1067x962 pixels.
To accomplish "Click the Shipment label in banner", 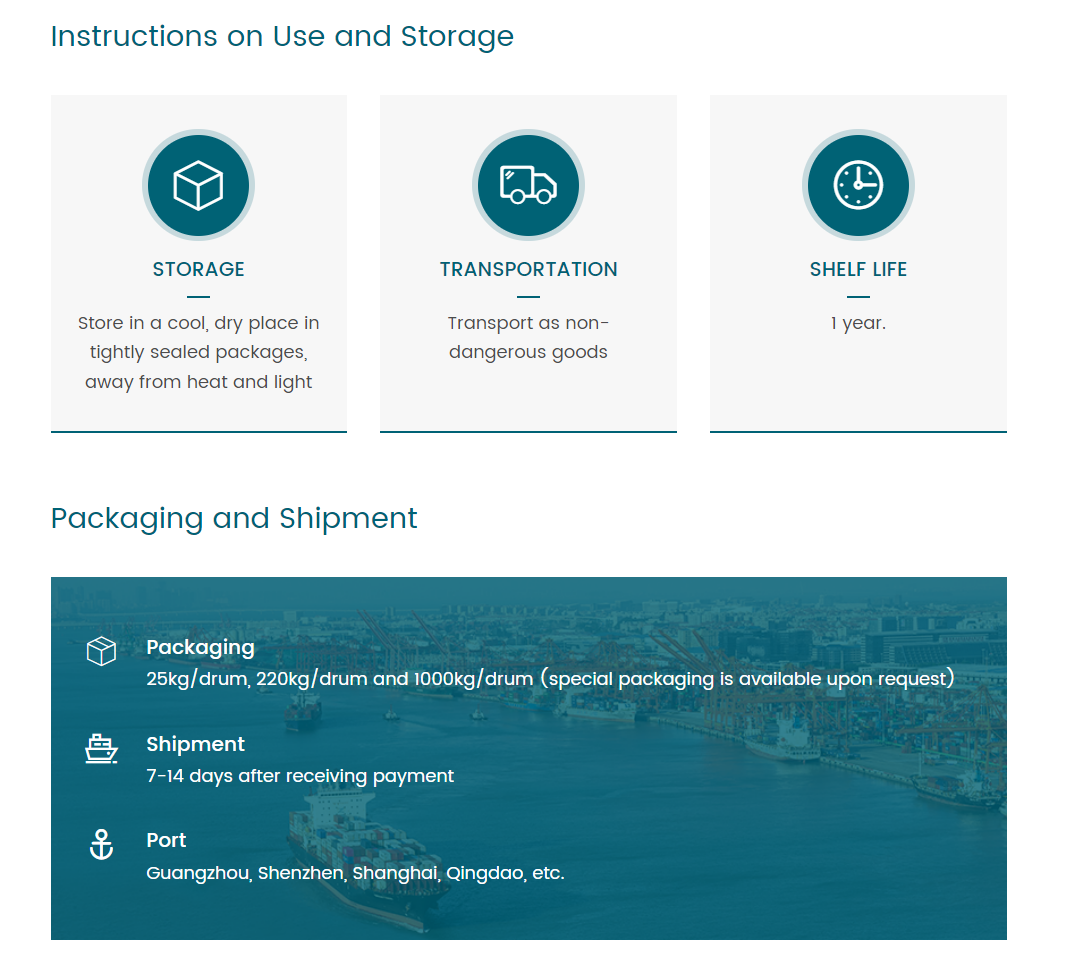I will (195, 744).
